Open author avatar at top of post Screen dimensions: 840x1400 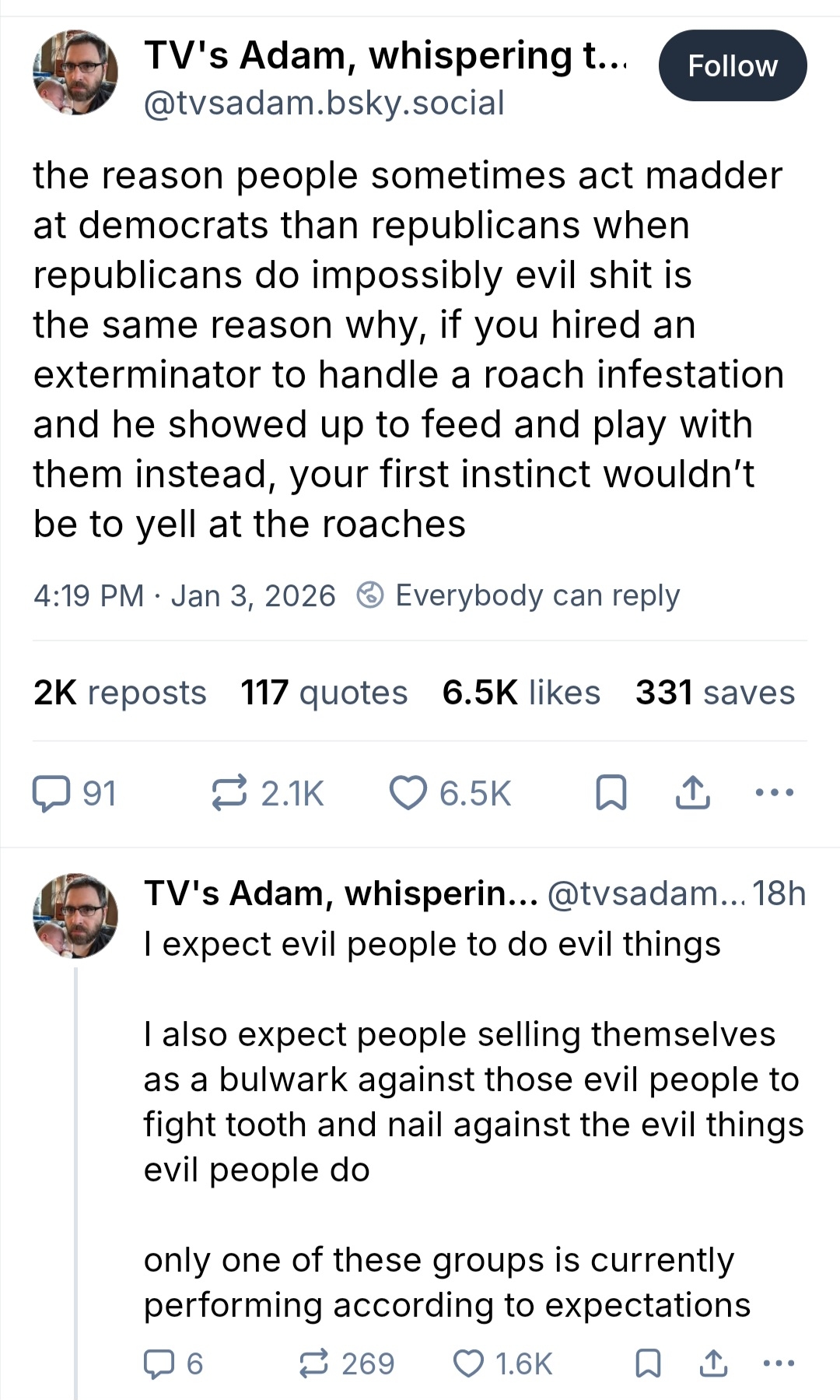pos(75,72)
